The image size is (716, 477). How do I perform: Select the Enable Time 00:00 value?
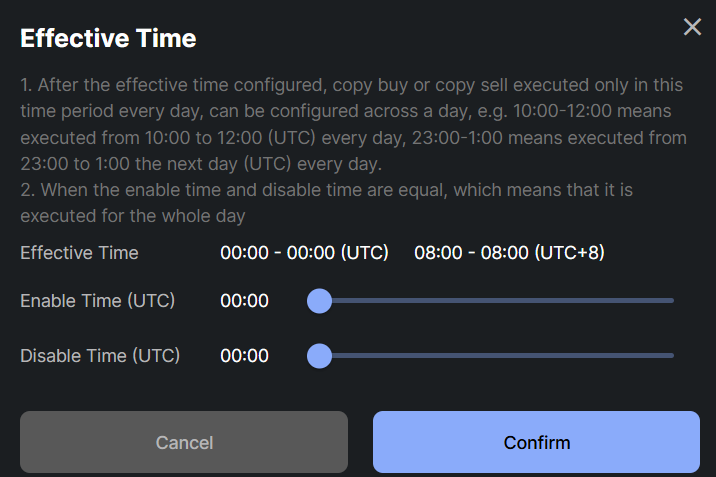point(244,300)
